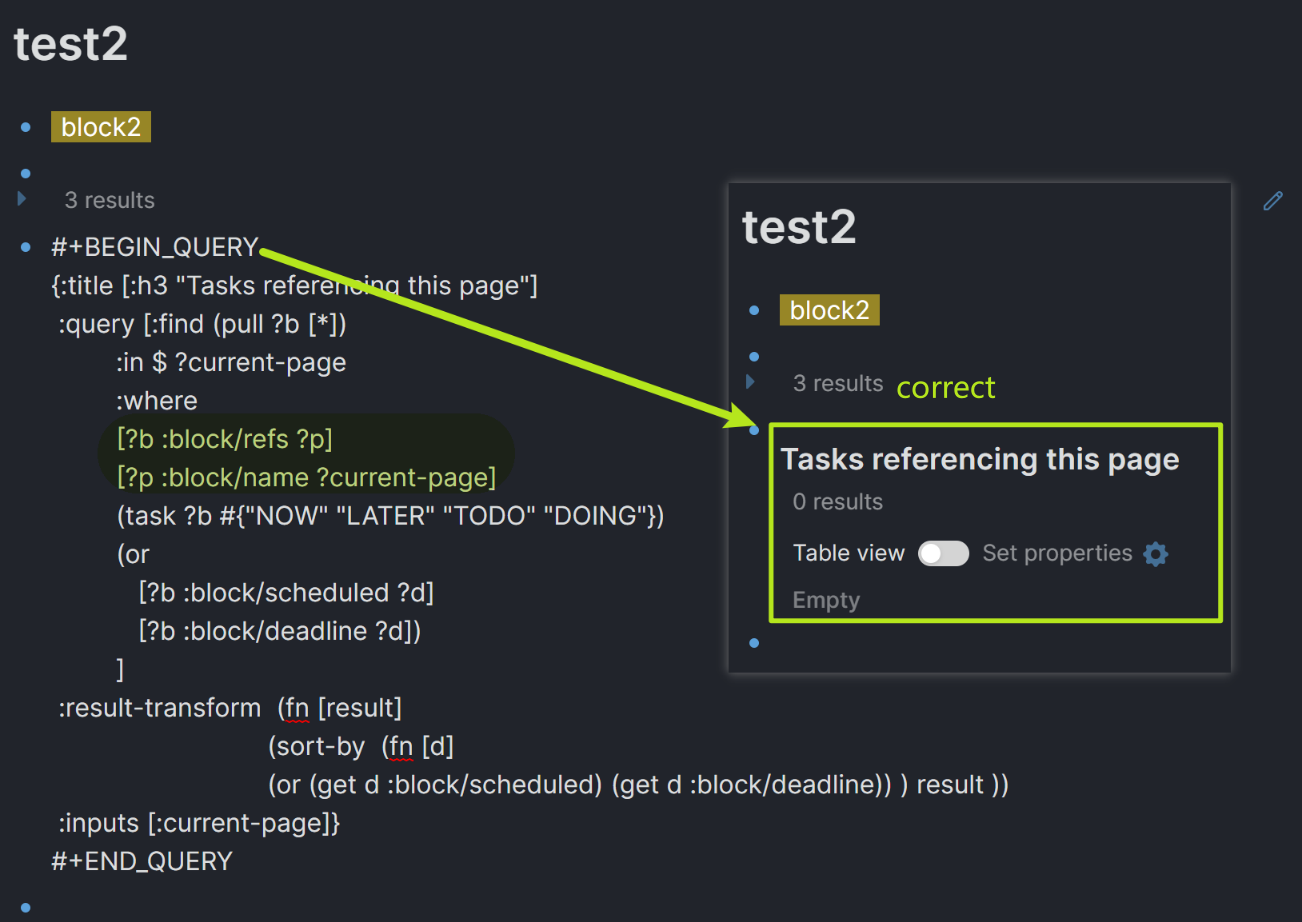Image resolution: width=1302 pixels, height=922 pixels.
Task: Click the empty bullet above 3 results
Action: [24, 173]
